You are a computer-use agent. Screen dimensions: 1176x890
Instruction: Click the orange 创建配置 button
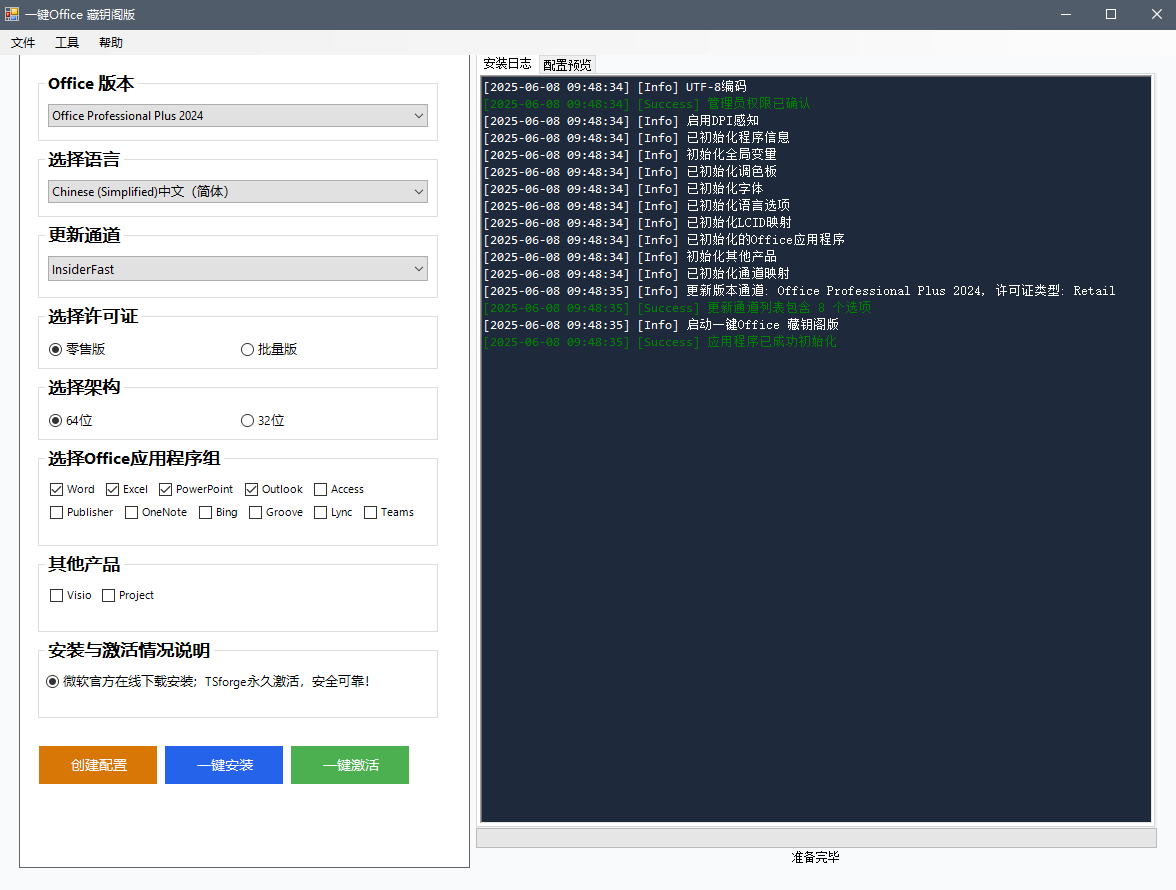tap(98, 765)
